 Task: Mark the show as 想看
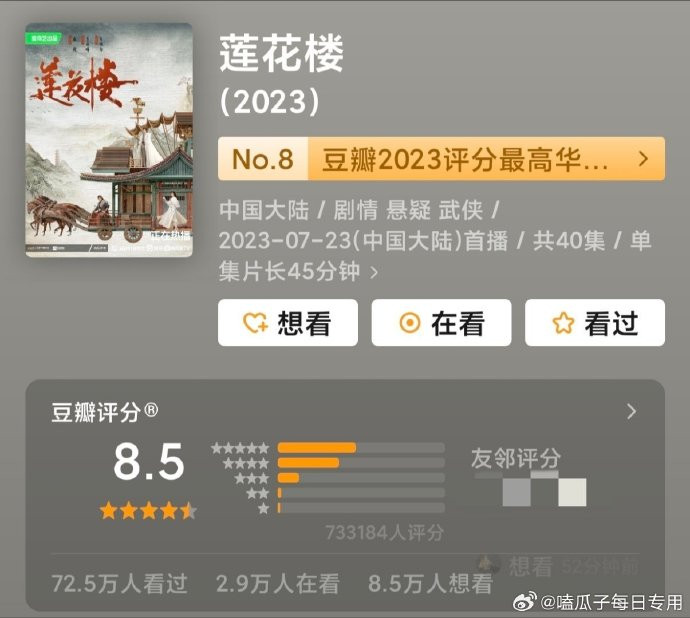tap(288, 323)
